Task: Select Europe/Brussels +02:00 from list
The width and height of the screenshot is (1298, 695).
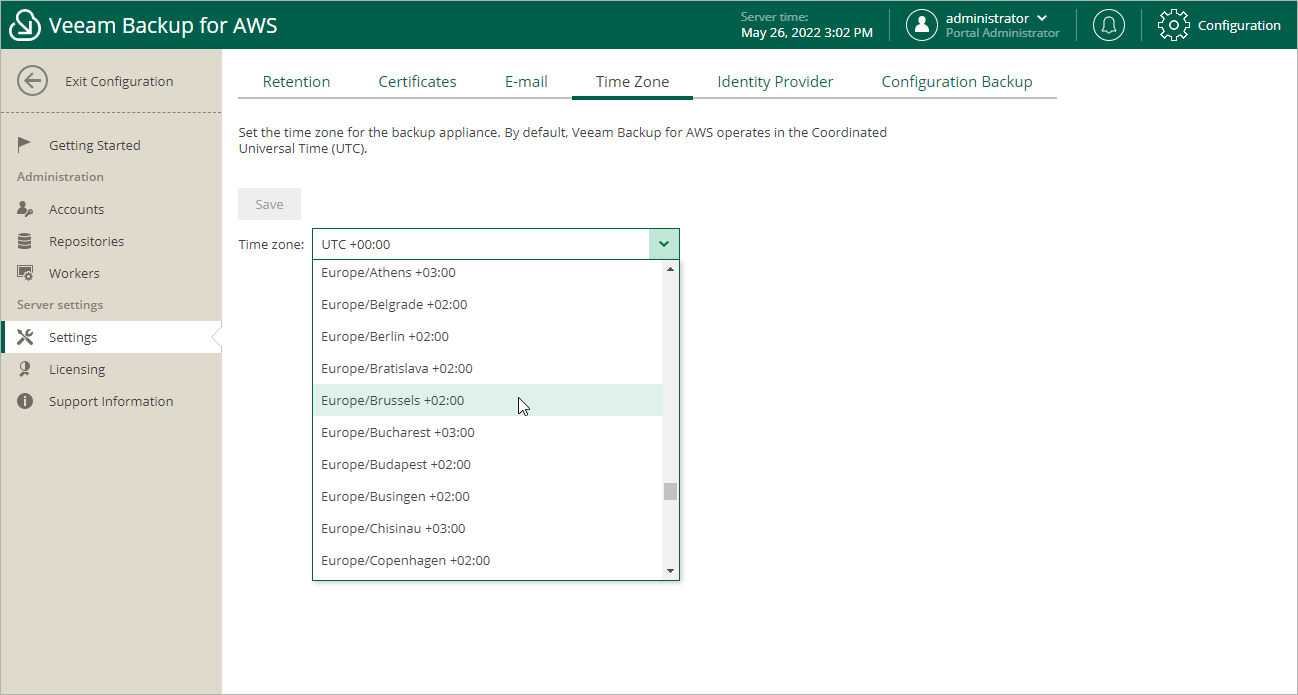Action: coord(392,400)
